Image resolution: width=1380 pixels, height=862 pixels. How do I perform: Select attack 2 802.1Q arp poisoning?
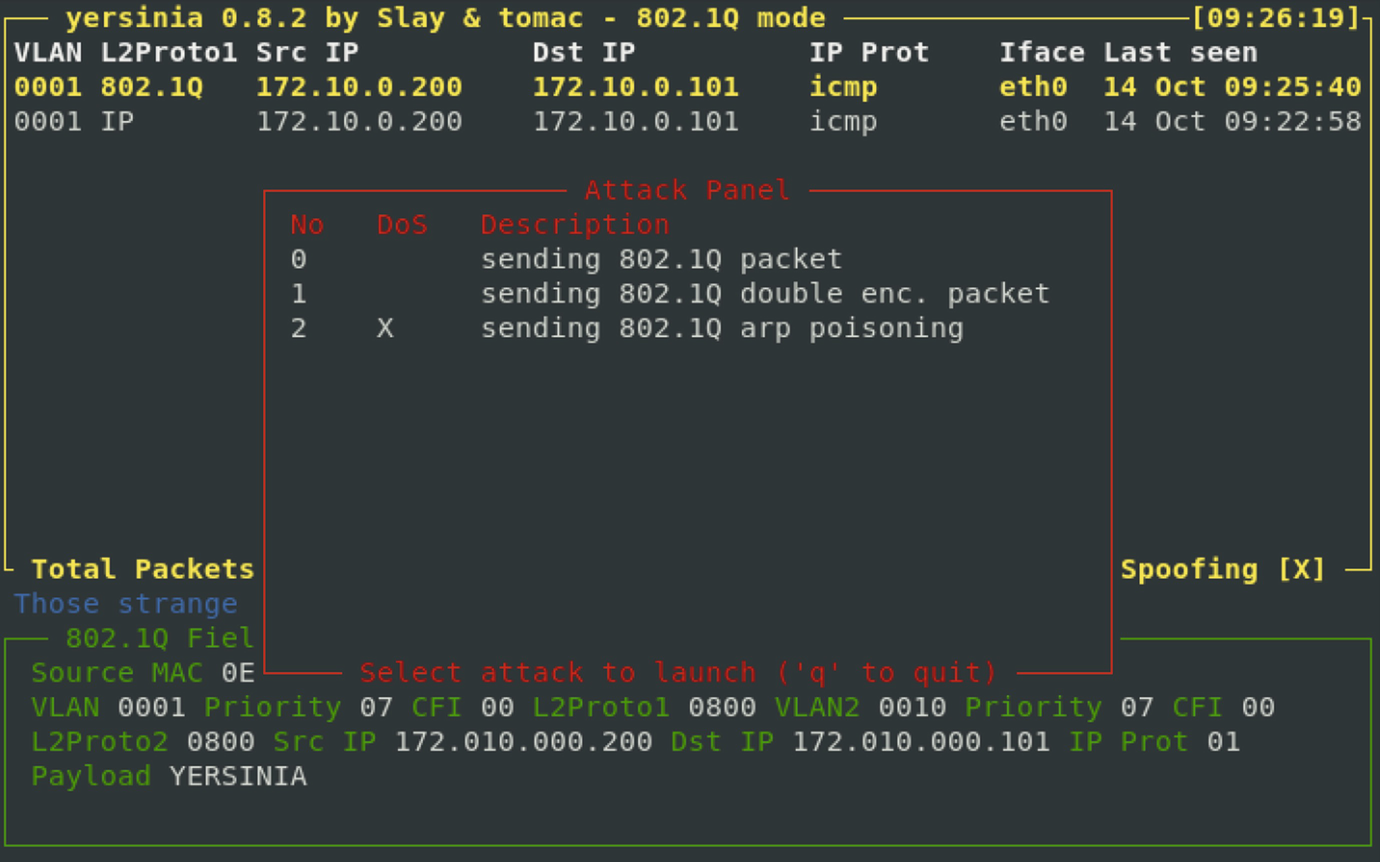click(627, 328)
